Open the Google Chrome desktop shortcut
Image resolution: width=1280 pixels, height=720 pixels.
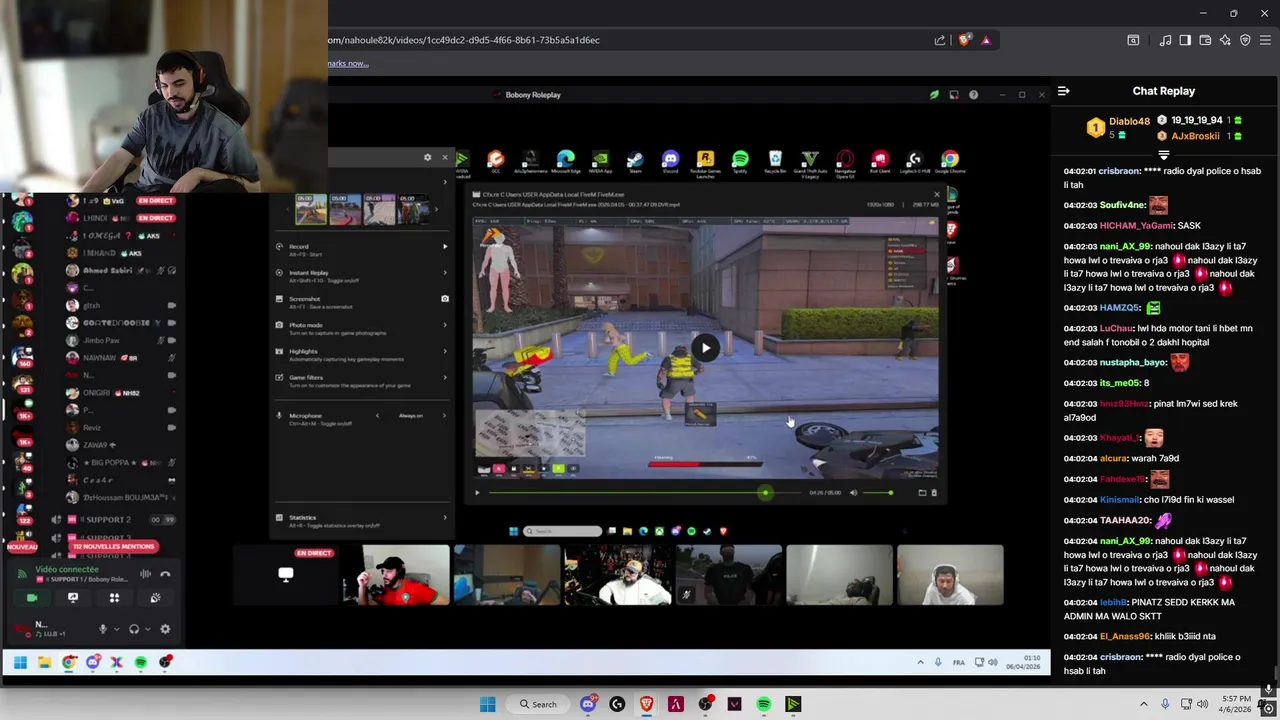(949, 162)
